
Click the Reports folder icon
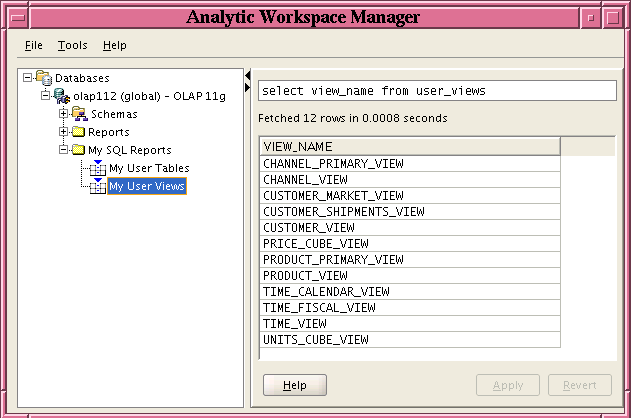79,132
